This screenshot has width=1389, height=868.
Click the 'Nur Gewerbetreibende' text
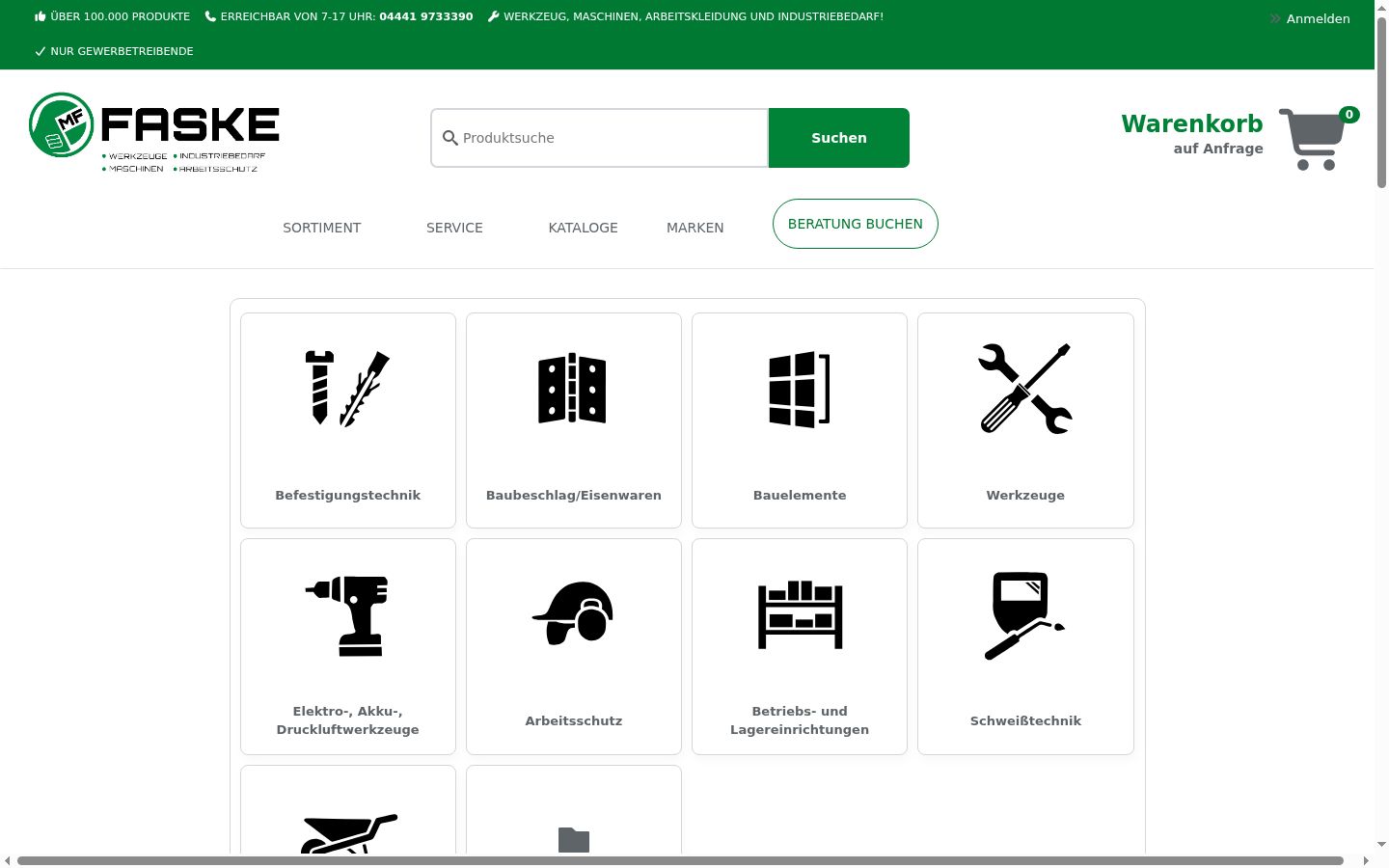[x=122, y=51]
